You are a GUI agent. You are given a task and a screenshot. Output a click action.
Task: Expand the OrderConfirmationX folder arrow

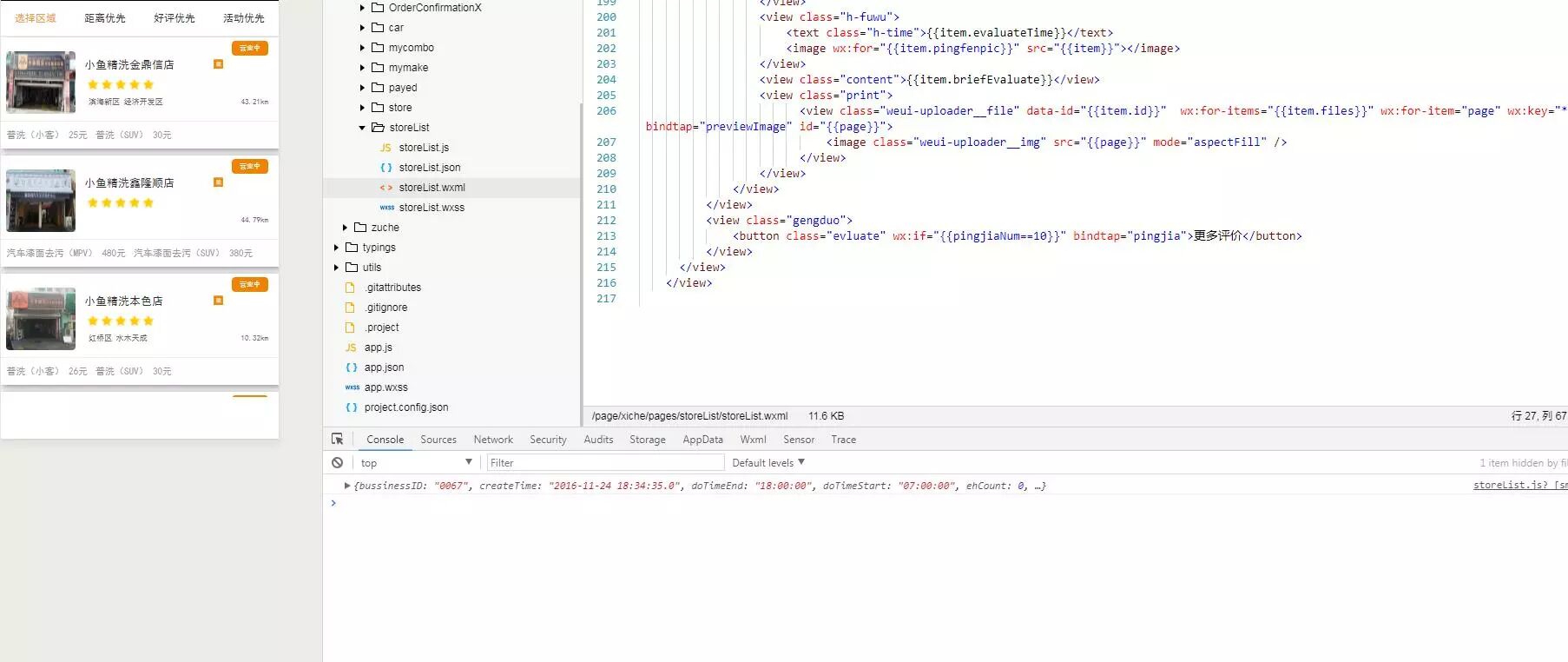click(x=362, y=8)
